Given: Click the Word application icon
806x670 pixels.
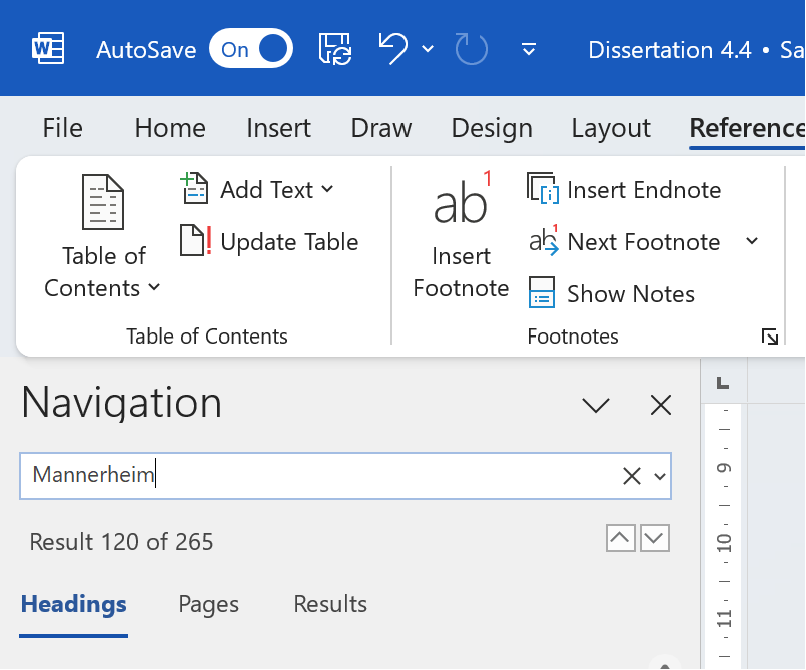Looking at the screenshot, I should tap(48, 49).
